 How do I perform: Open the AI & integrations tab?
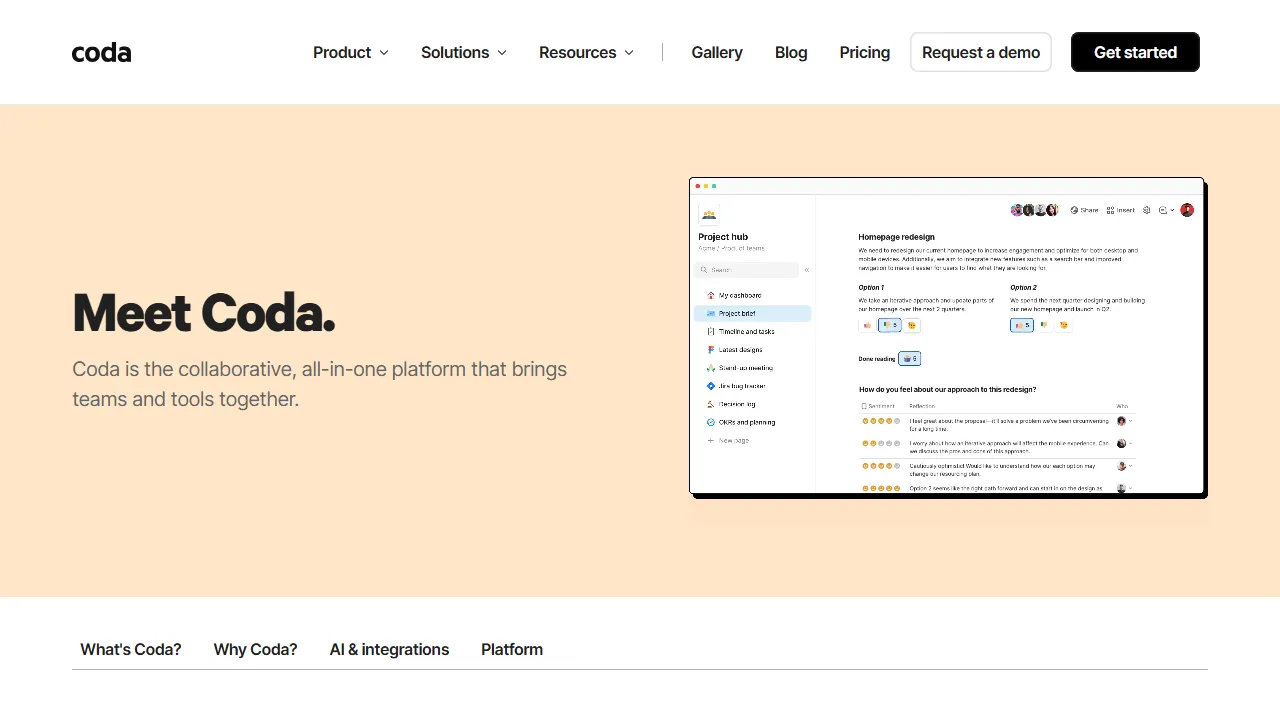pos(389,649)
